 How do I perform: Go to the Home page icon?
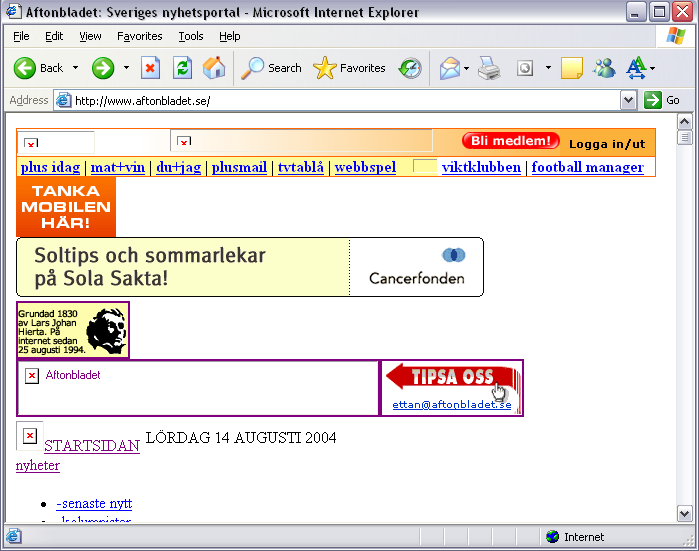coord(214,68)
